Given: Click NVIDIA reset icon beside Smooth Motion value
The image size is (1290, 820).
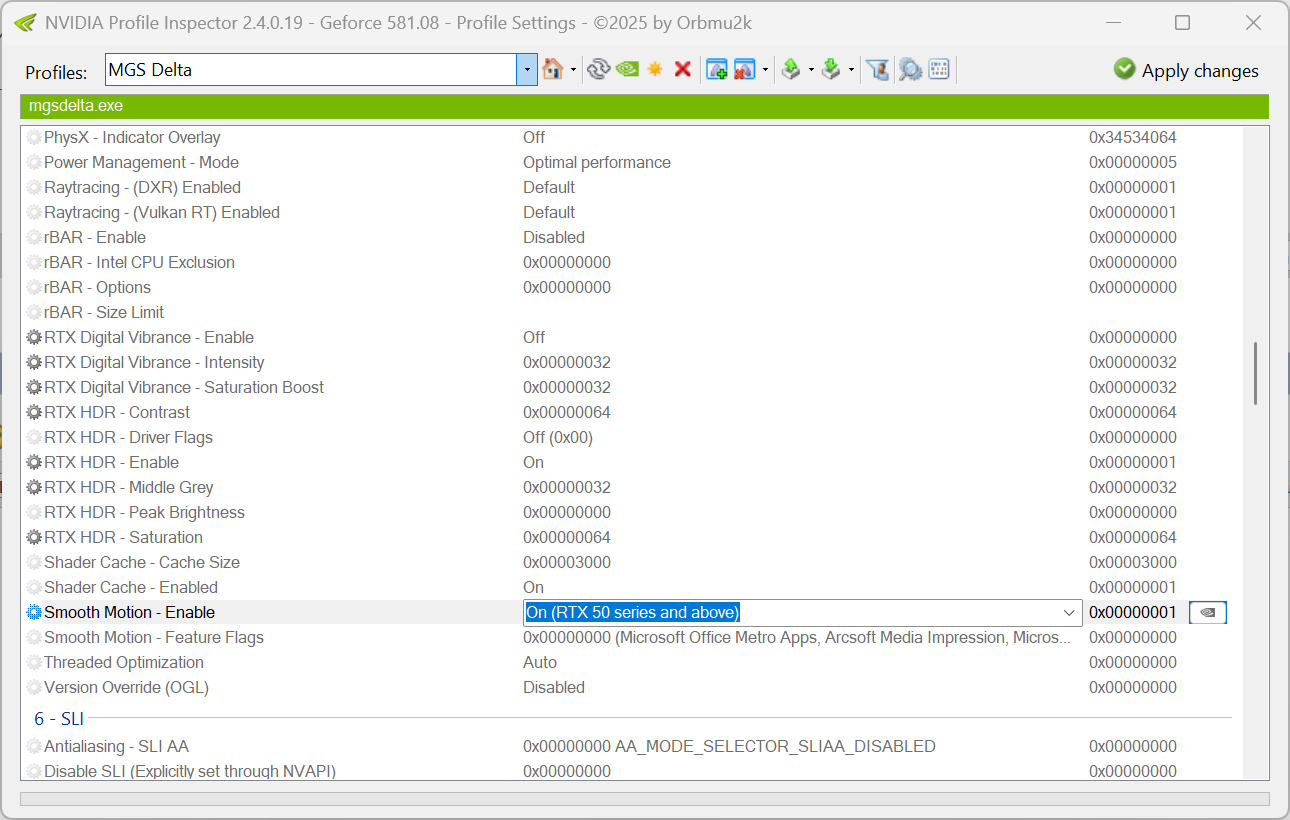Looking at the screenshot, I should (x=1208, y=612).
